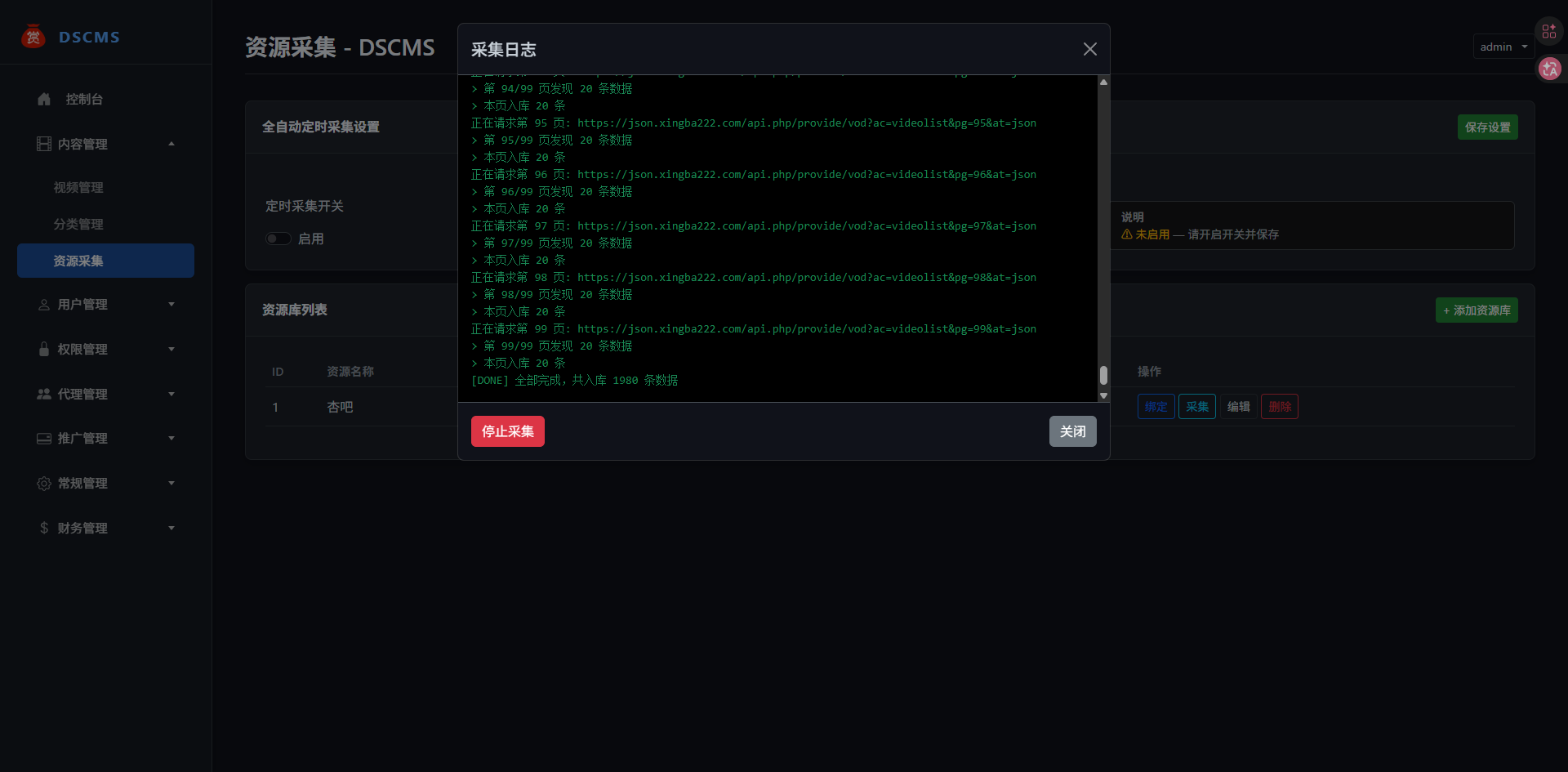Toggle the 定时采集开关 启用 switch

click(x=278, y=239)
